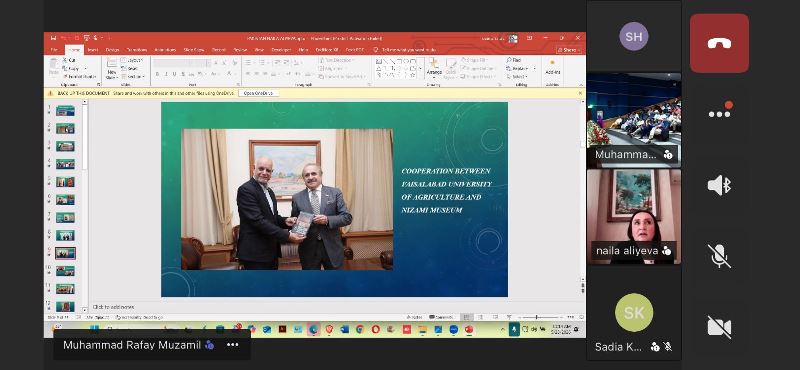Click Tell me what you want to do
This screenshot has width=800, height=370.
click(404, 50)
